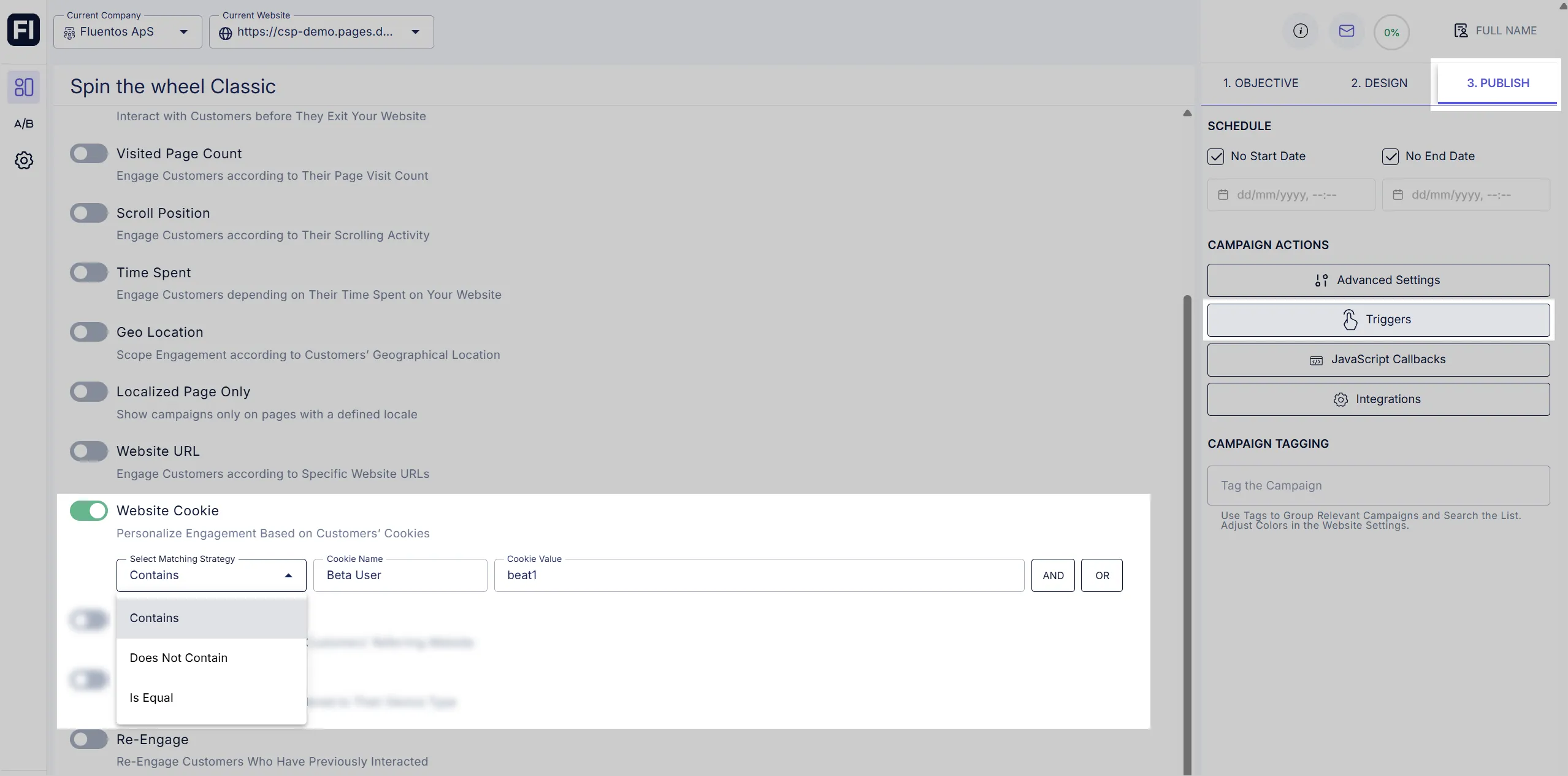Open sidebar settings gear icon

tap(23, 161)
